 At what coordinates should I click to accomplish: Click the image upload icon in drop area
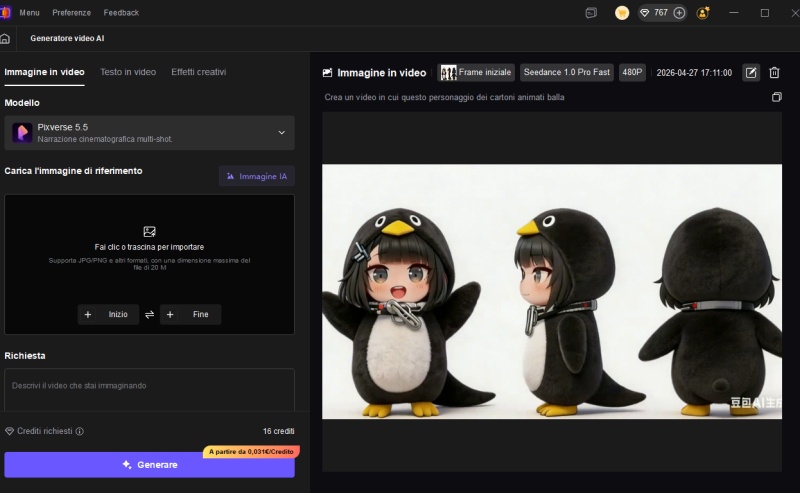149,232
